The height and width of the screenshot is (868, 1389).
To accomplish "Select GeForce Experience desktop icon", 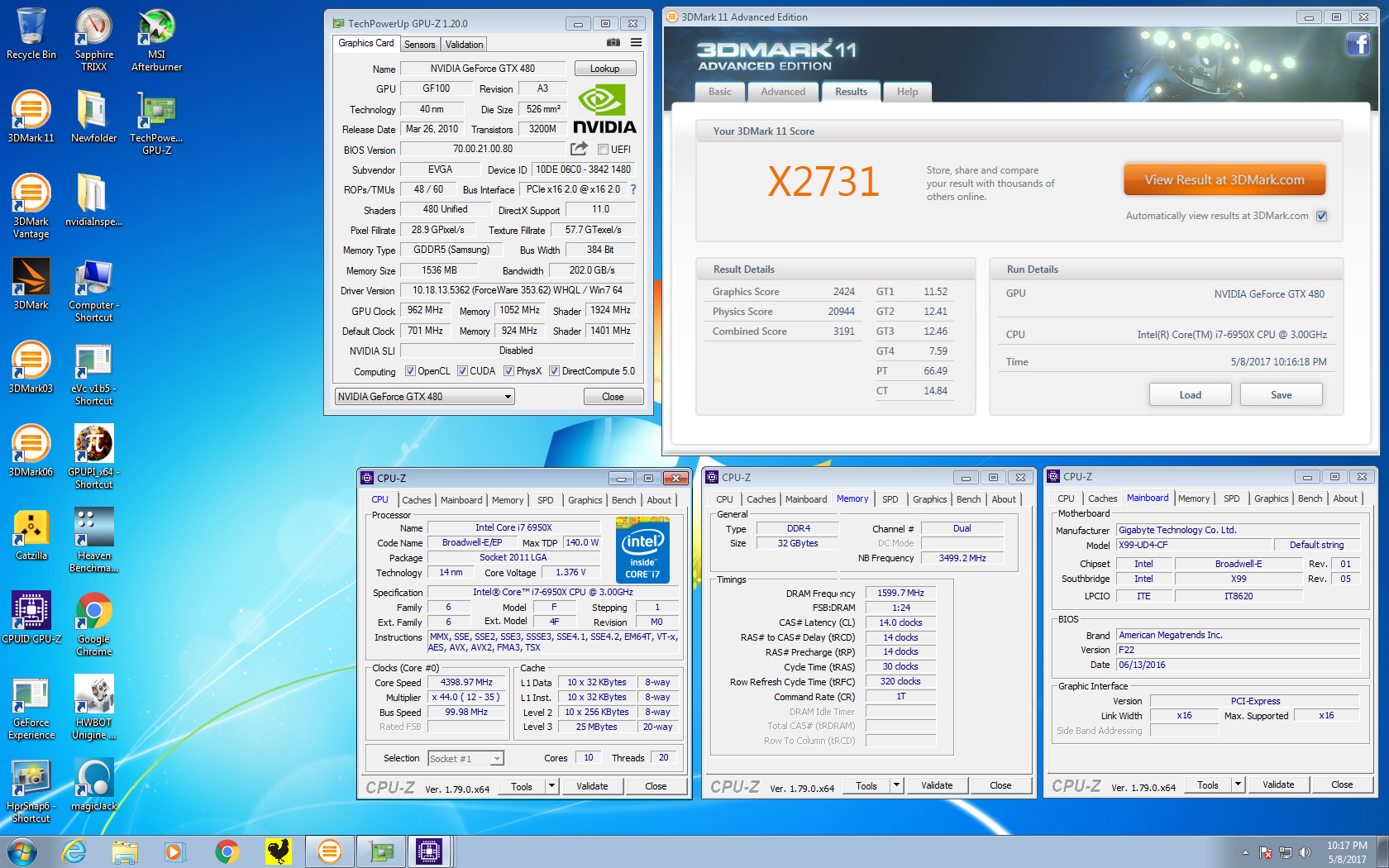I will coord(31,707).
